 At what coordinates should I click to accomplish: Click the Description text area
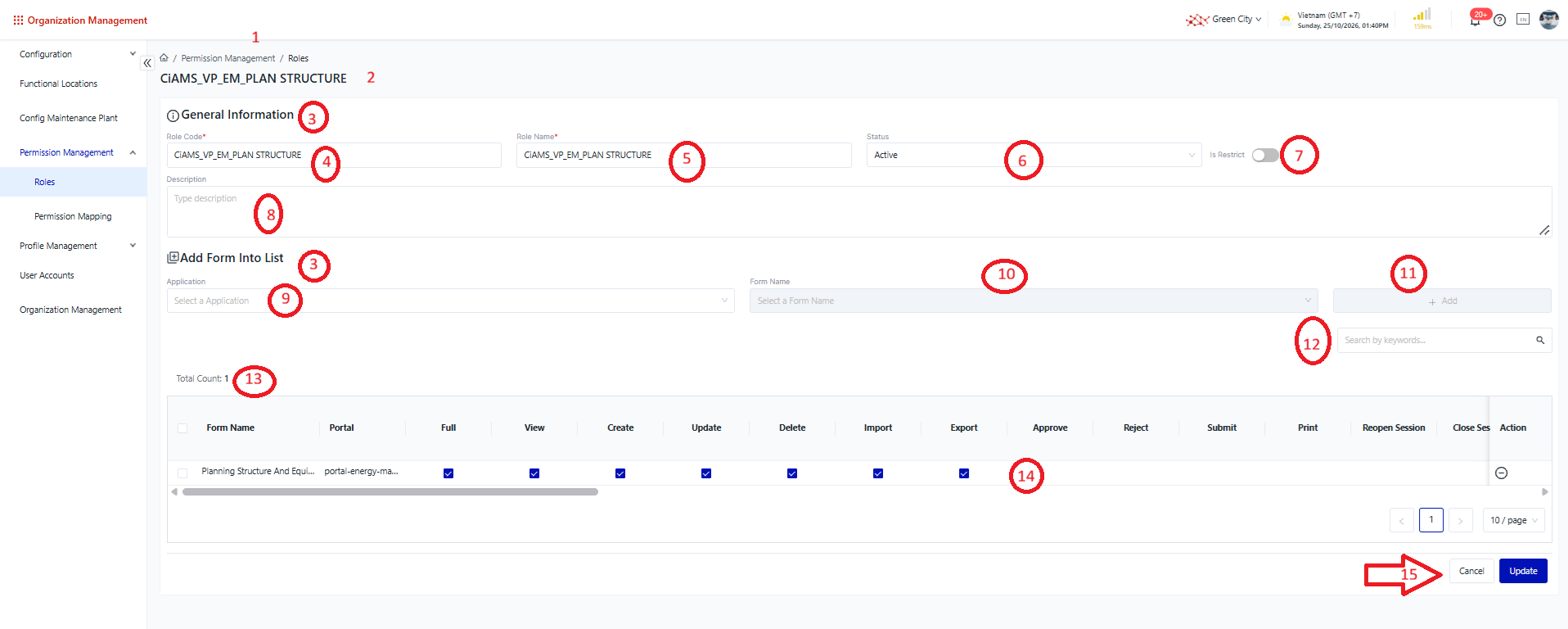pos(859,211)
